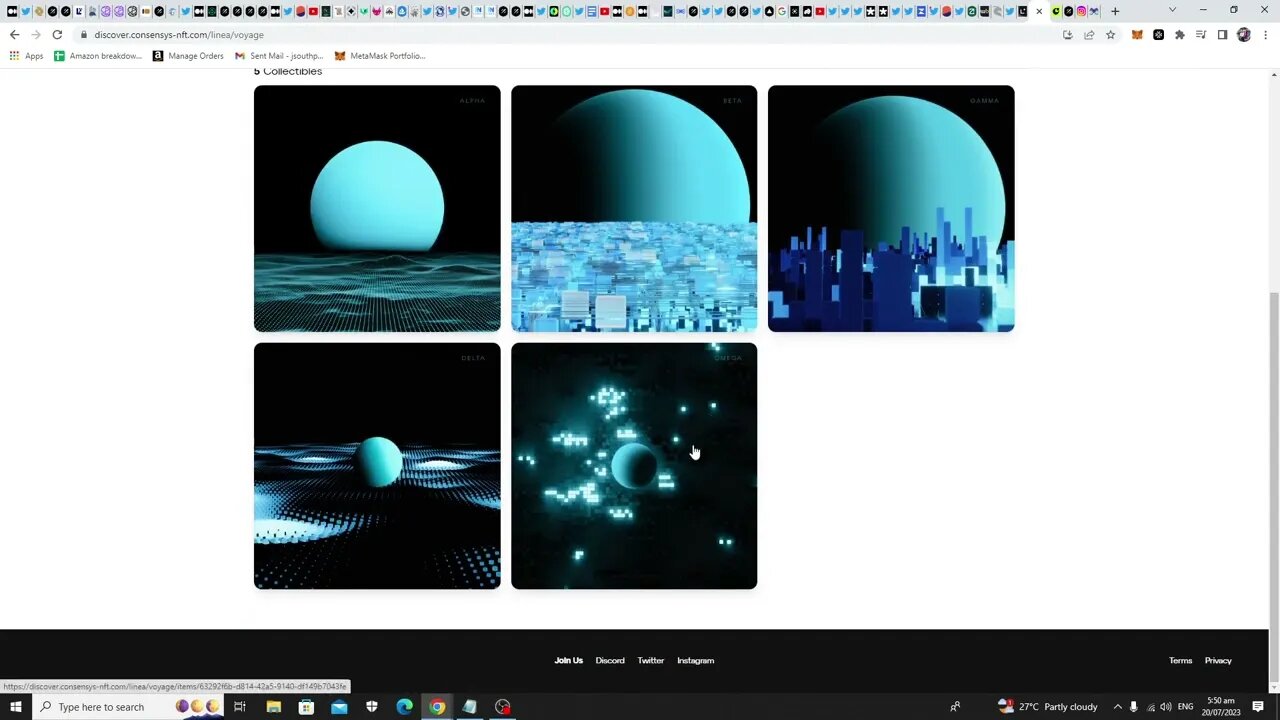
Task: Click the ENG language indicator
Action: coord(1185,707)
